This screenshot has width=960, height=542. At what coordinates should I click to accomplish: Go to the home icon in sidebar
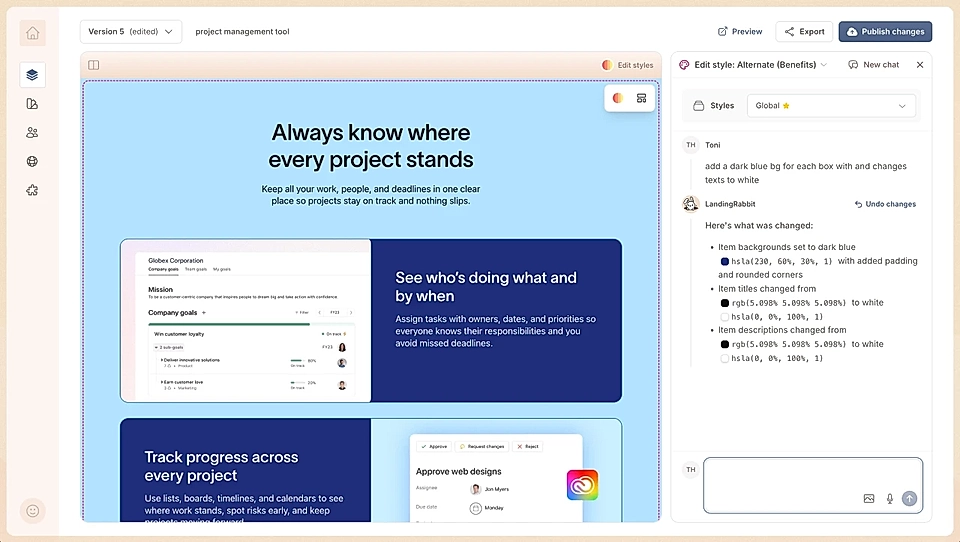[32, 33]
